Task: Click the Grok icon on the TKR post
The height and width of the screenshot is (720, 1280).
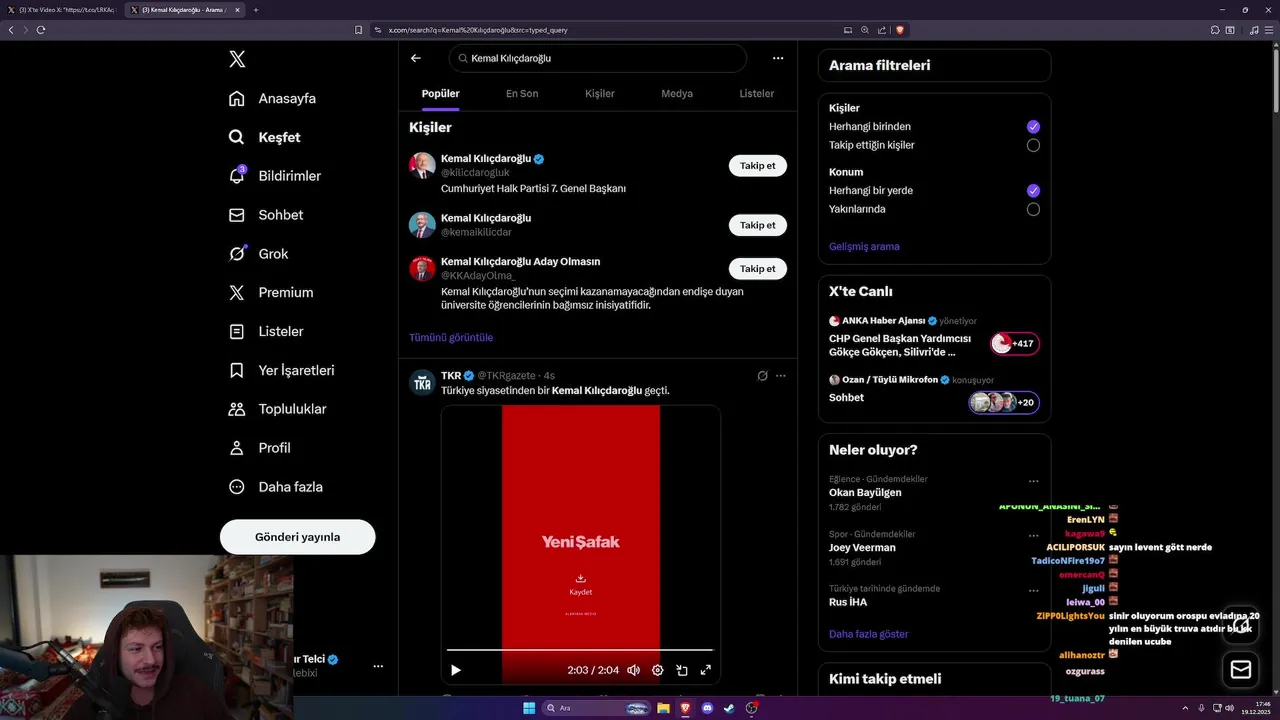Action: point(762,376)
